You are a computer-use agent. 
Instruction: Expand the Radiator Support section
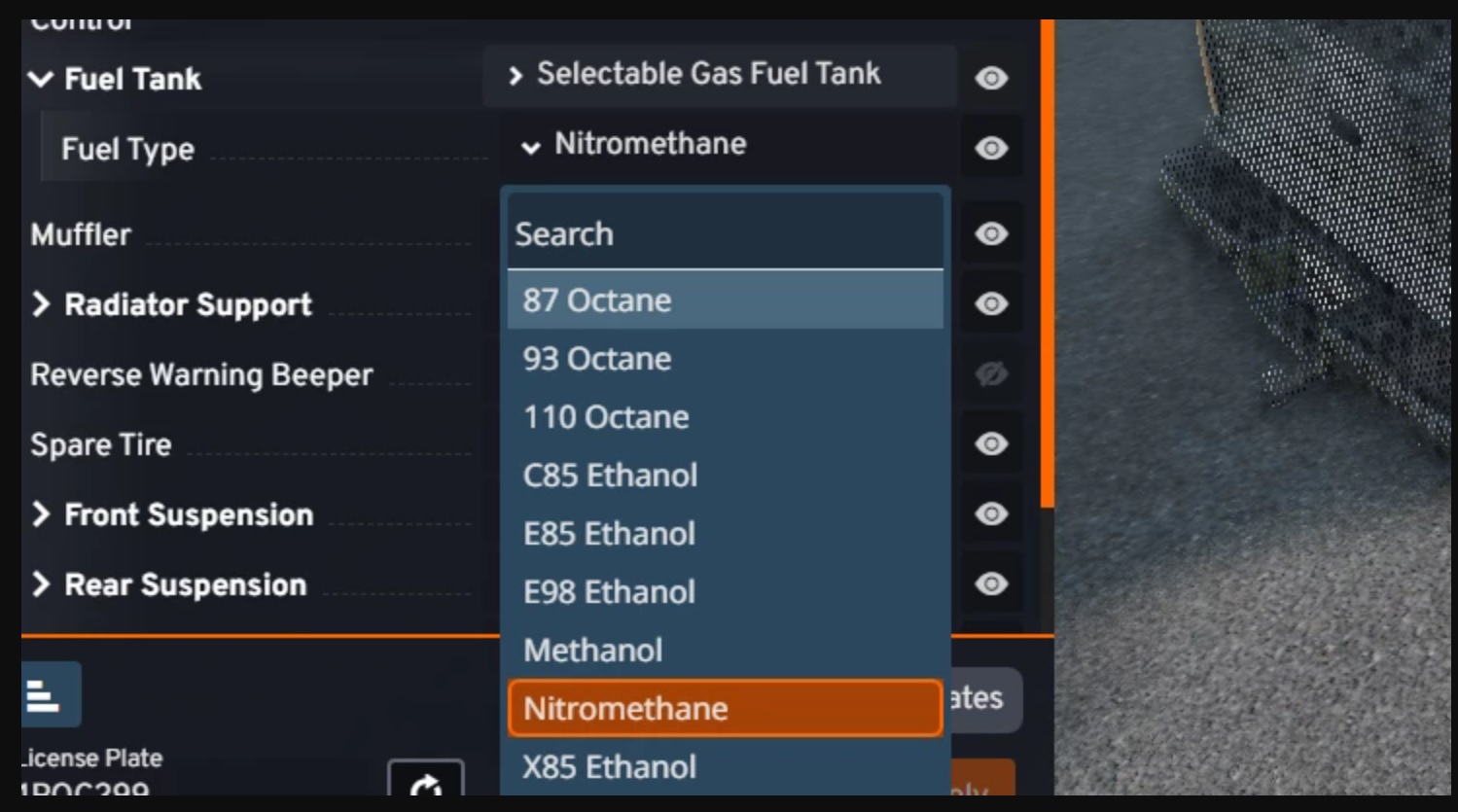tap(41, 304)
